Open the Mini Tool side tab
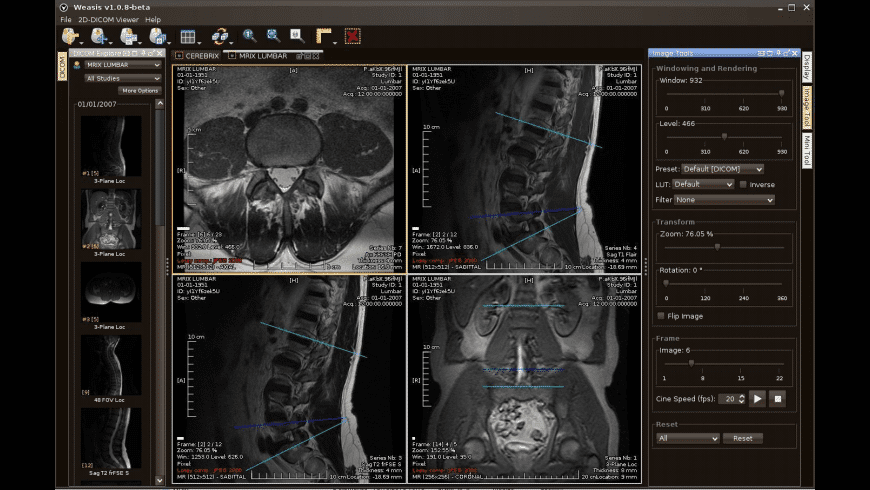 [807, 150]
